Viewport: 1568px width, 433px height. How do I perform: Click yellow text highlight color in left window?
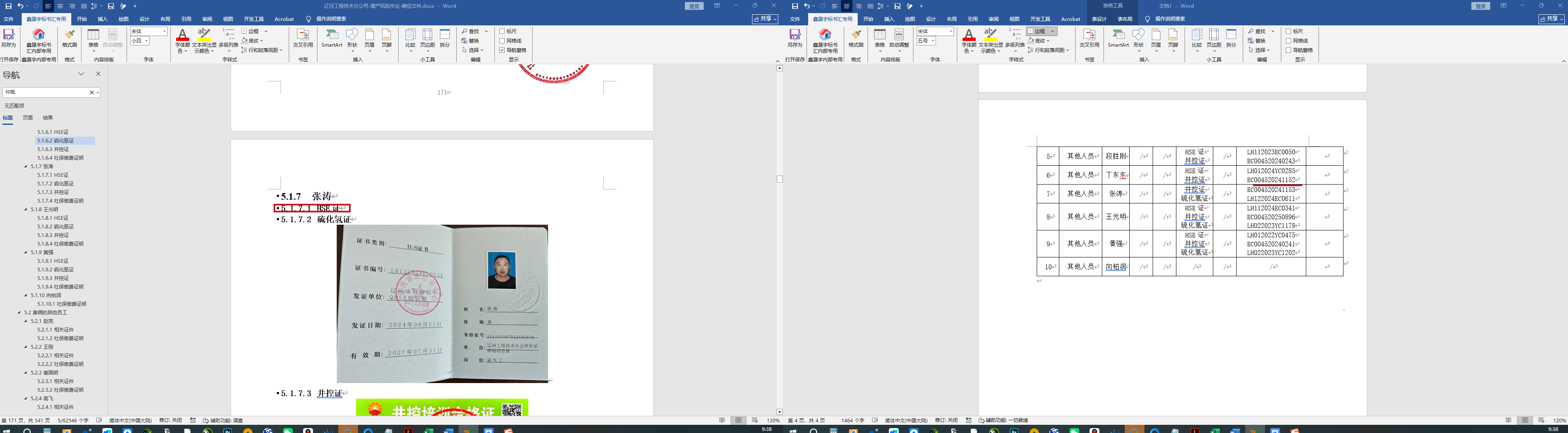point(204,35)
